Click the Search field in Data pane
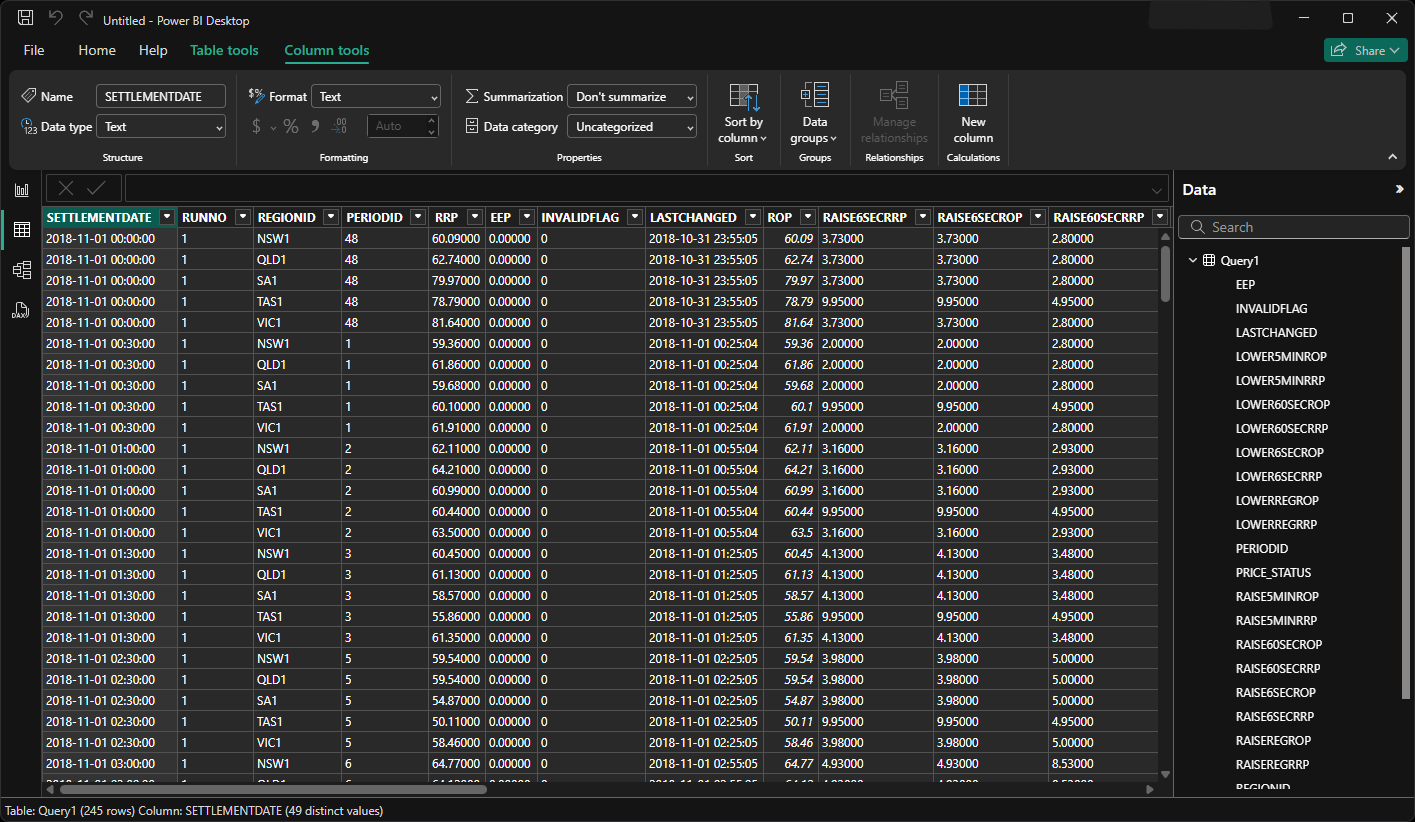 tap(1300, 227)
